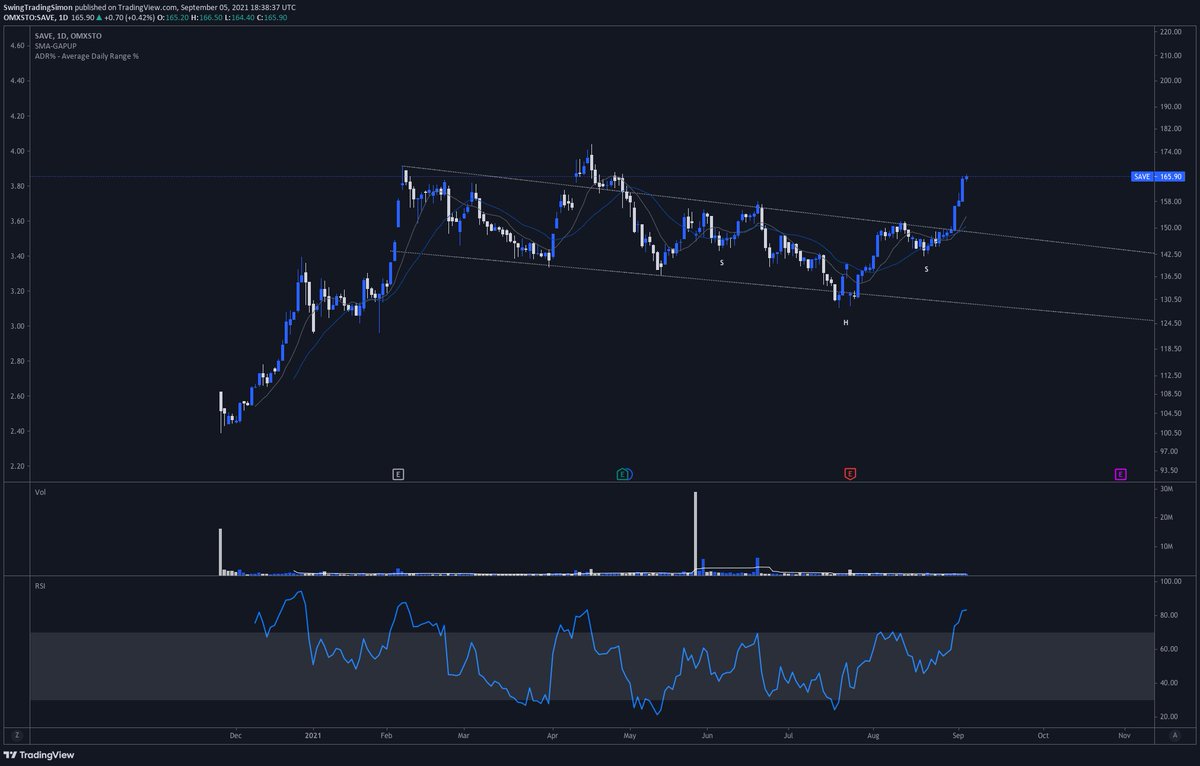
Task: Click the OMXSTO:SAVE, 1D symbol header
Action: pyautogui.click(x=37, y=16)
